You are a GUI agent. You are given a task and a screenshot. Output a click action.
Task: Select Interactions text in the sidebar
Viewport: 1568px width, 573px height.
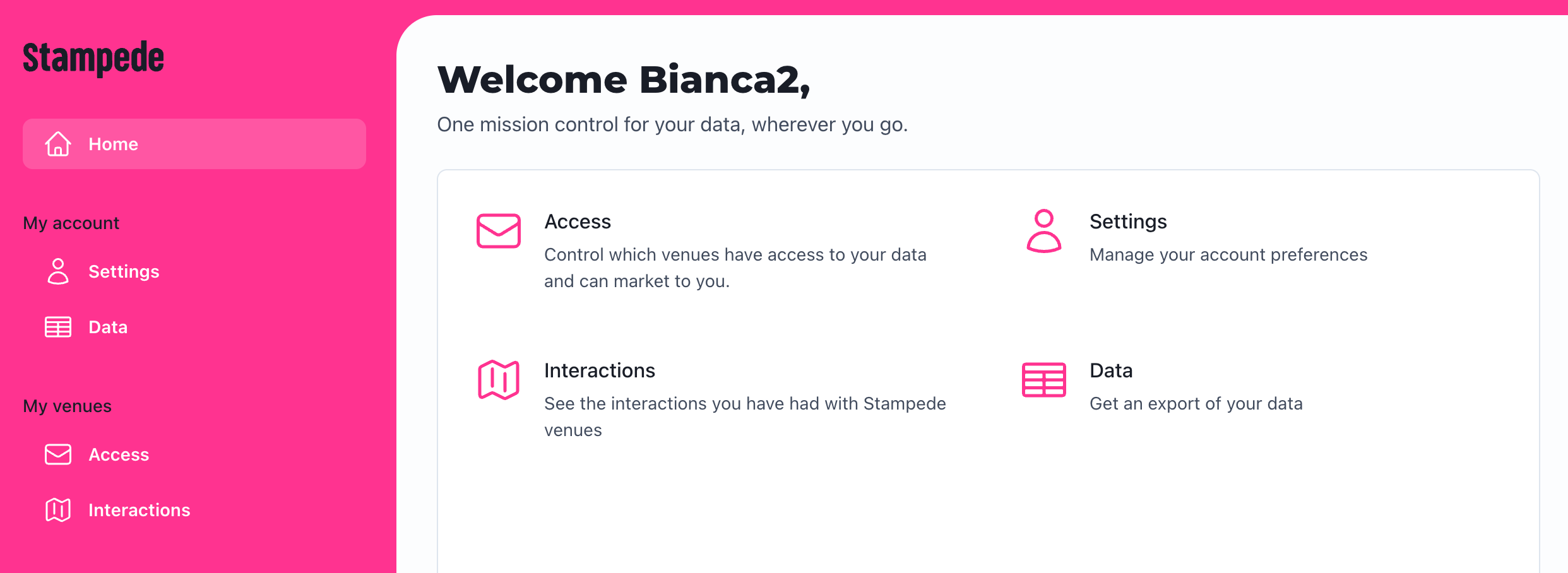(140, 510)
